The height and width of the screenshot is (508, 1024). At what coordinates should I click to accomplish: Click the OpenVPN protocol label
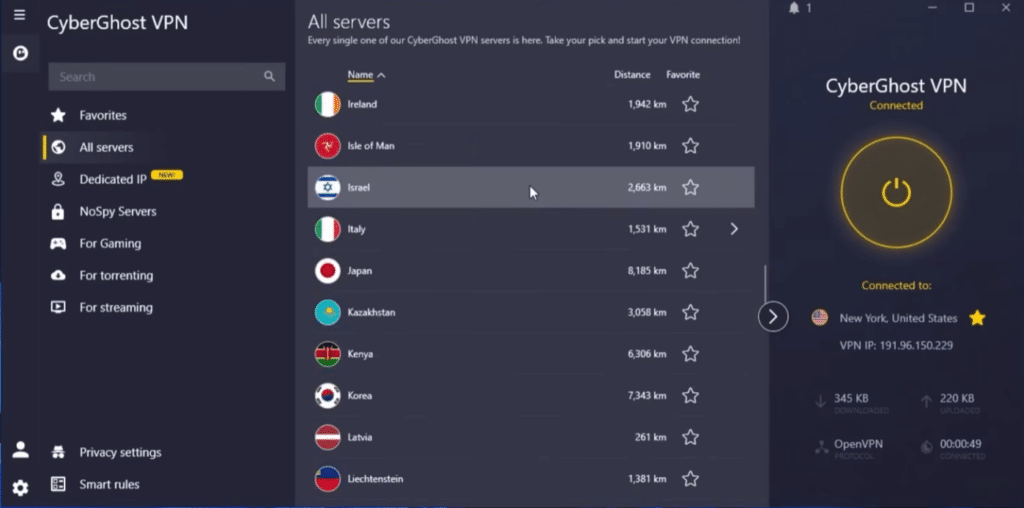pyautogui.click(x=858, y=444)
